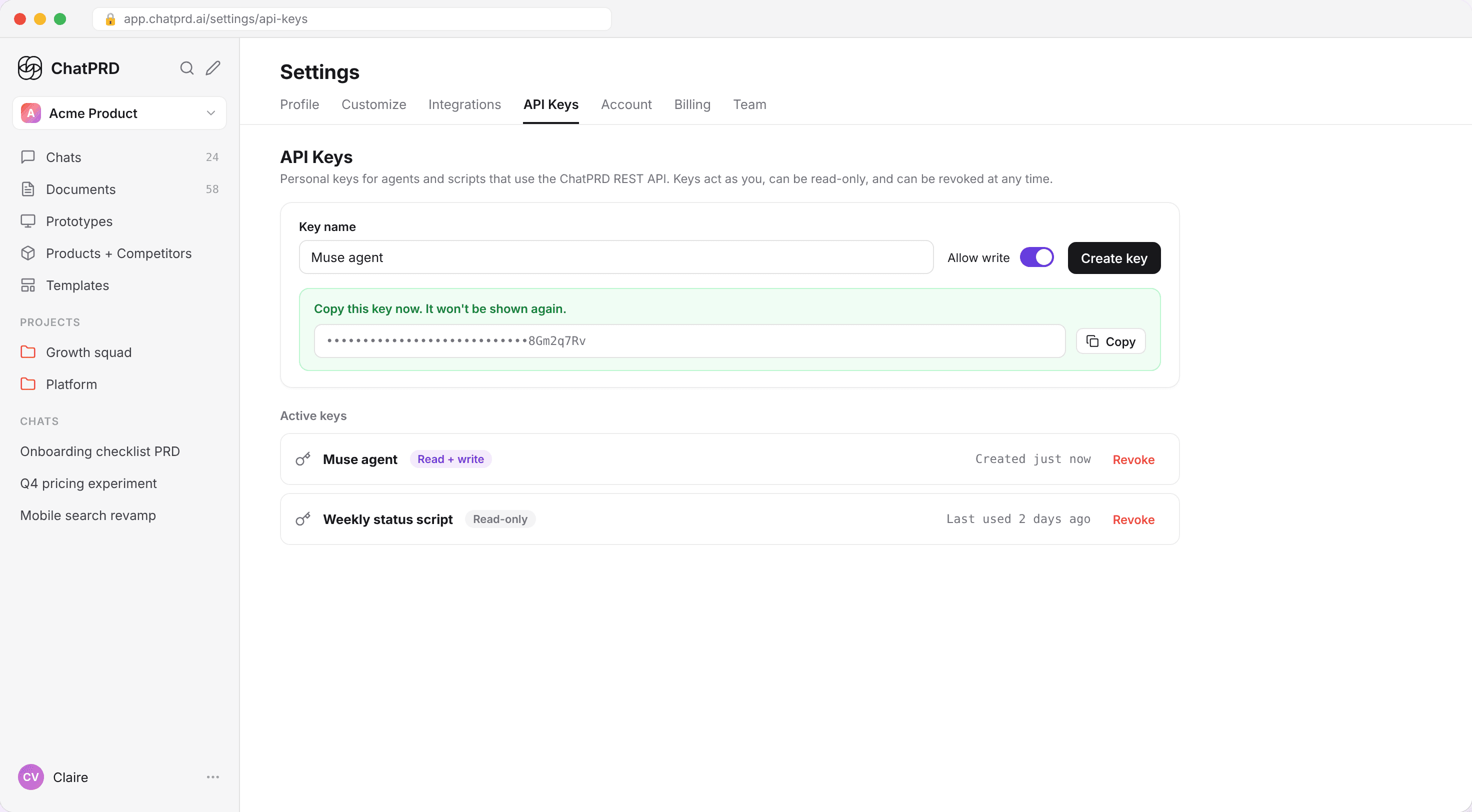Image resolution: width=1472 pixels, height=812 pixels.
Task: Click the Templates layout icon
Action: (28, 285)
